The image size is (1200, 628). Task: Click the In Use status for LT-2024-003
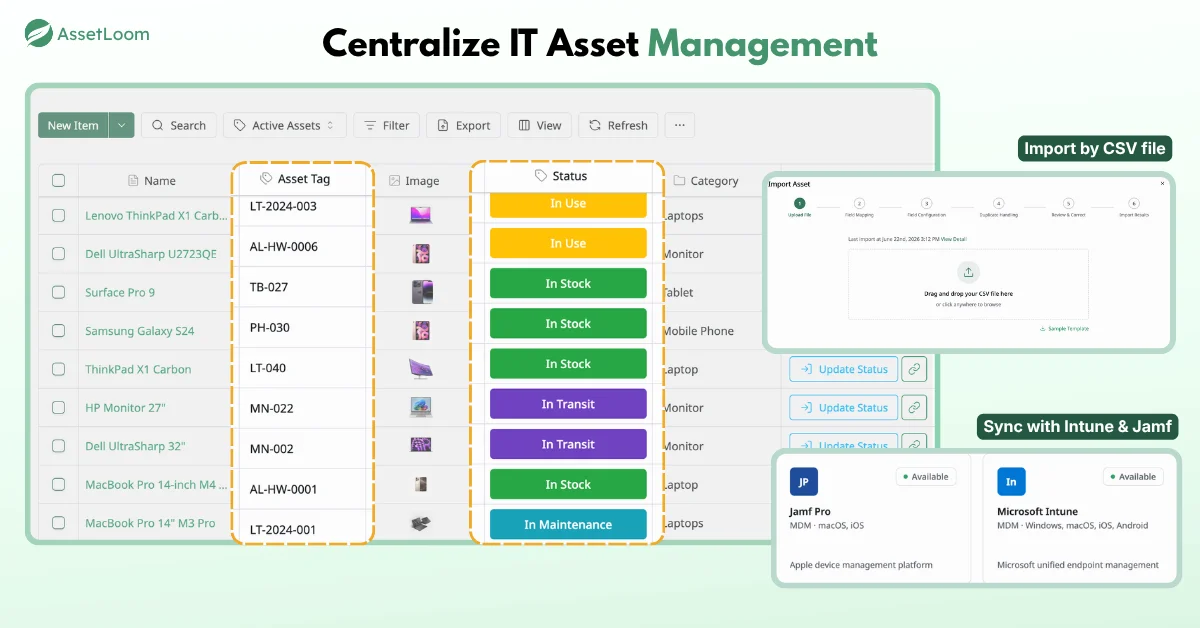[568, 204]
